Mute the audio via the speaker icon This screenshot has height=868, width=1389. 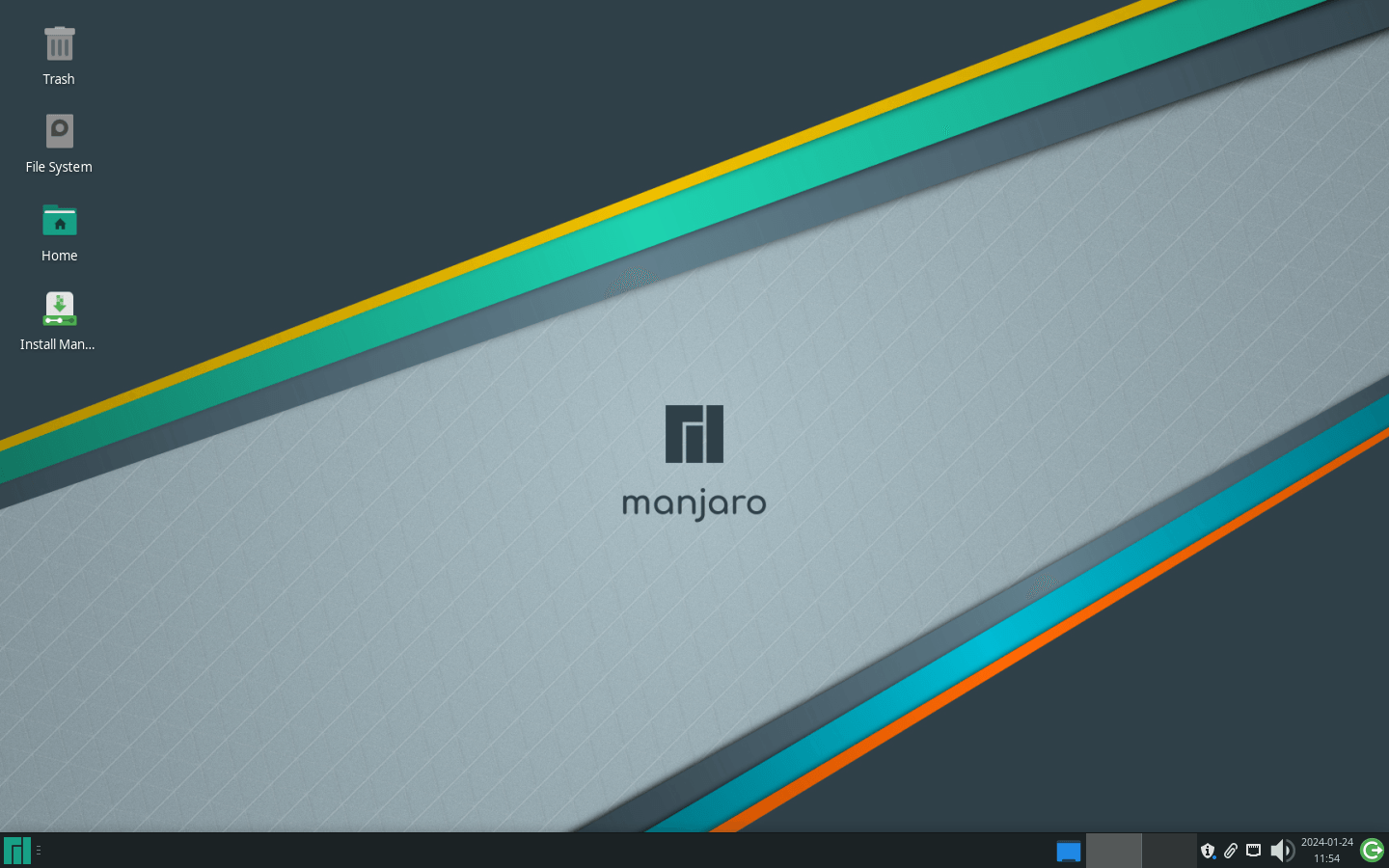pos(1281,850)
